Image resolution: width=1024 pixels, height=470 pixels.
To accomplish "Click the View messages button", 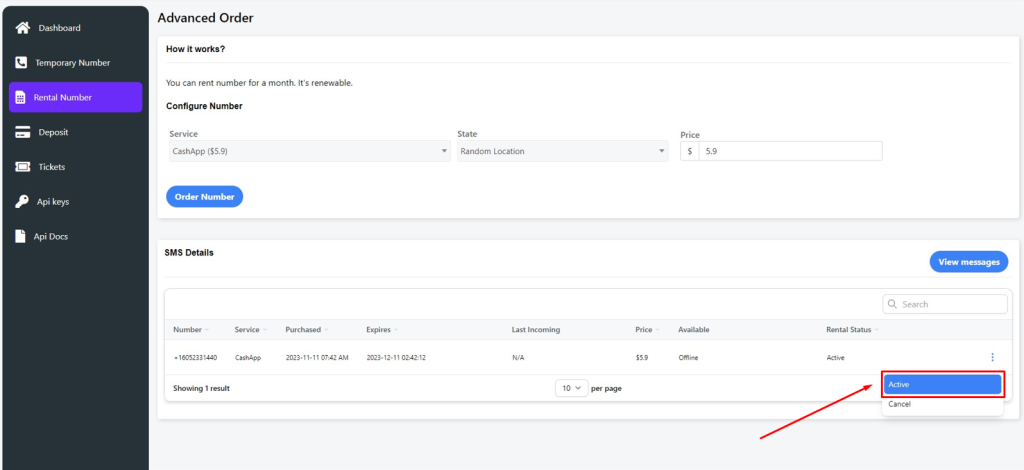I will point(968,262).
